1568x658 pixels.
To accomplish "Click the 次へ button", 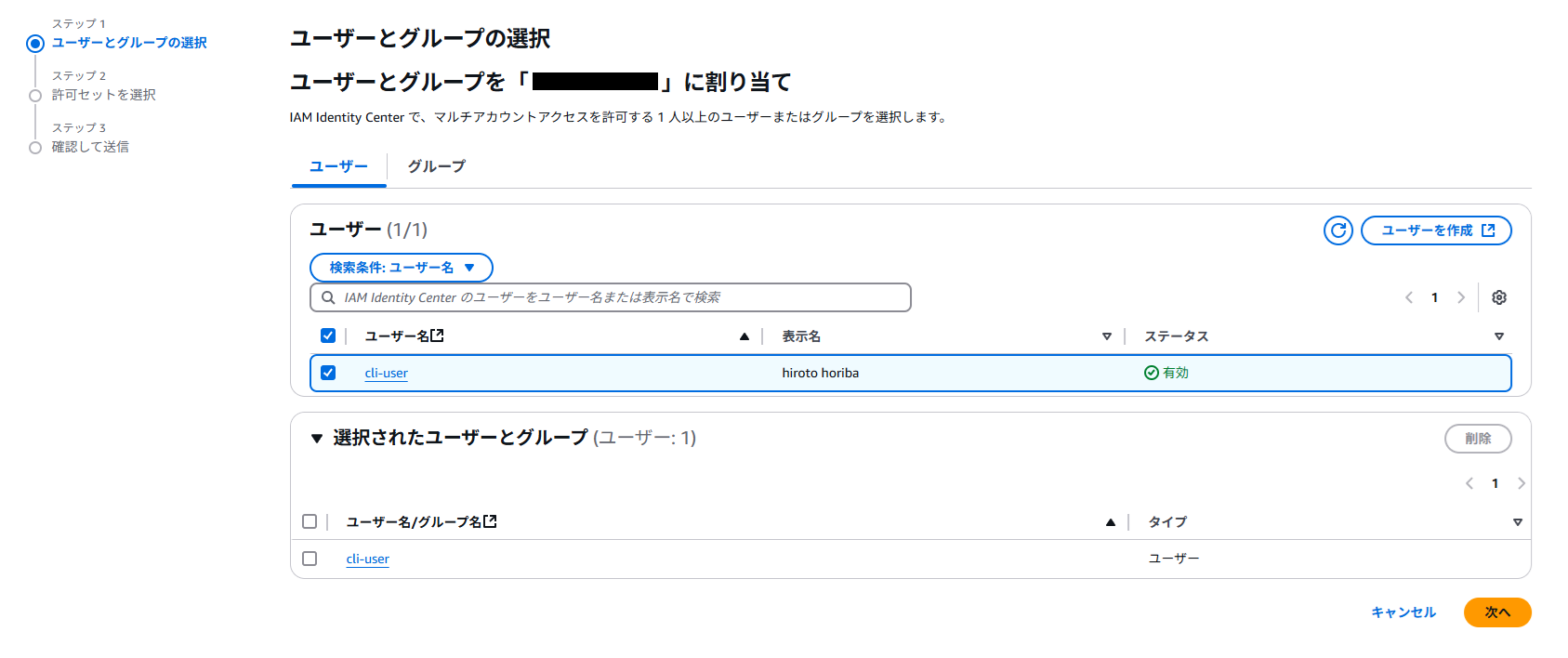I will coord(1497,612).
